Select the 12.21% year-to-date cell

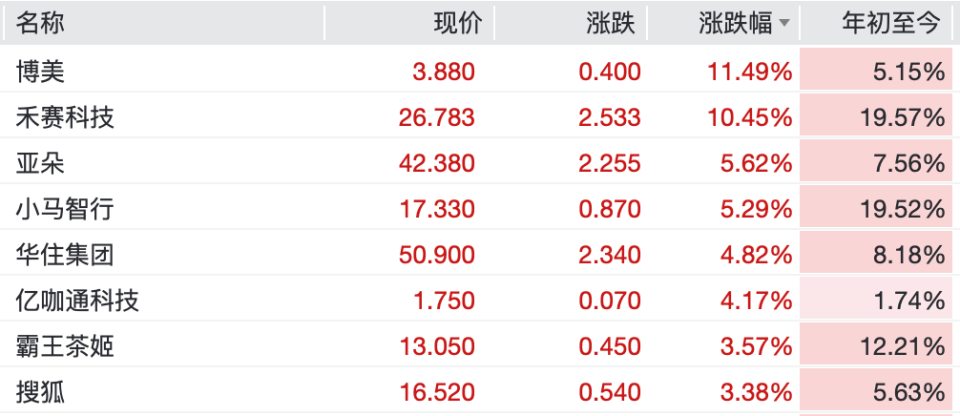click(x=902, y=347)
